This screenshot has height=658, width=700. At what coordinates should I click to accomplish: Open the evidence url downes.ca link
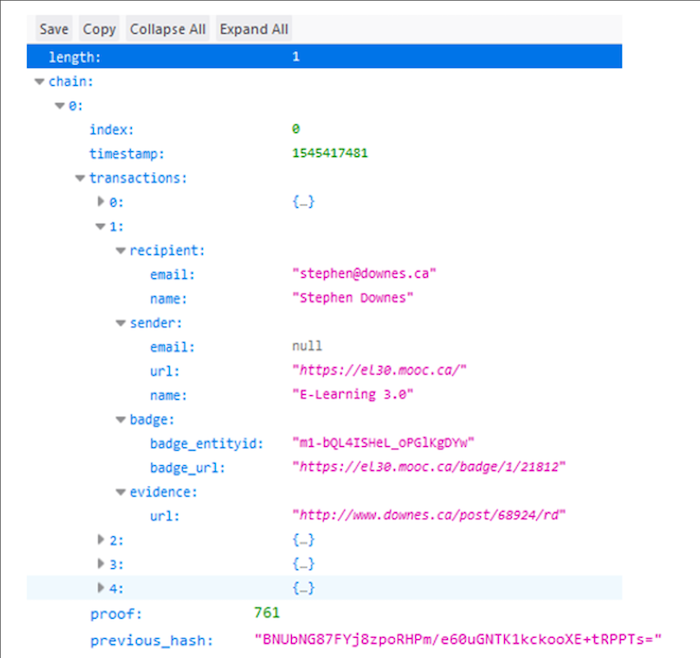point(428,515)
